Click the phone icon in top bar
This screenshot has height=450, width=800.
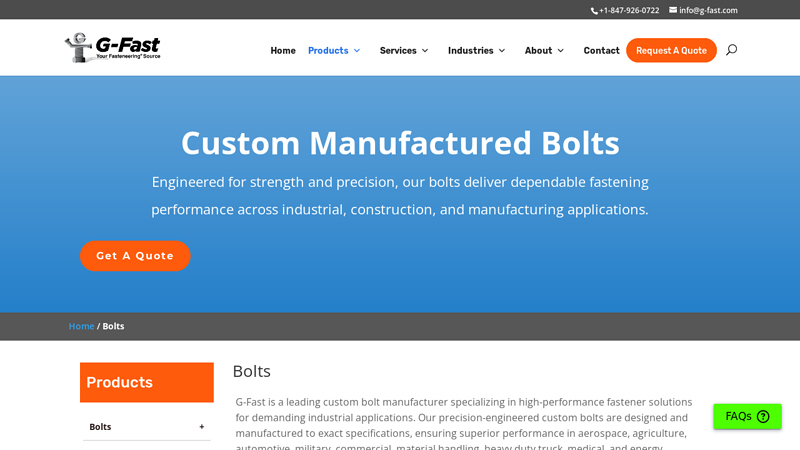594,11
